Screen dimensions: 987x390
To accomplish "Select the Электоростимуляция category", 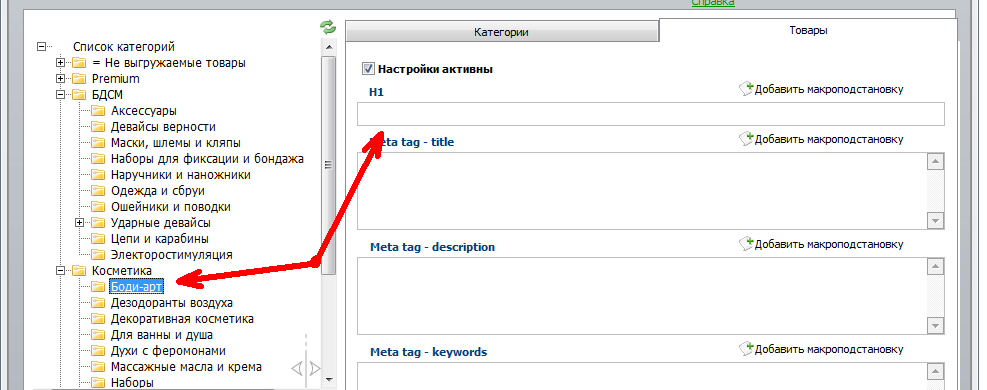I will (x=172, y=255).
